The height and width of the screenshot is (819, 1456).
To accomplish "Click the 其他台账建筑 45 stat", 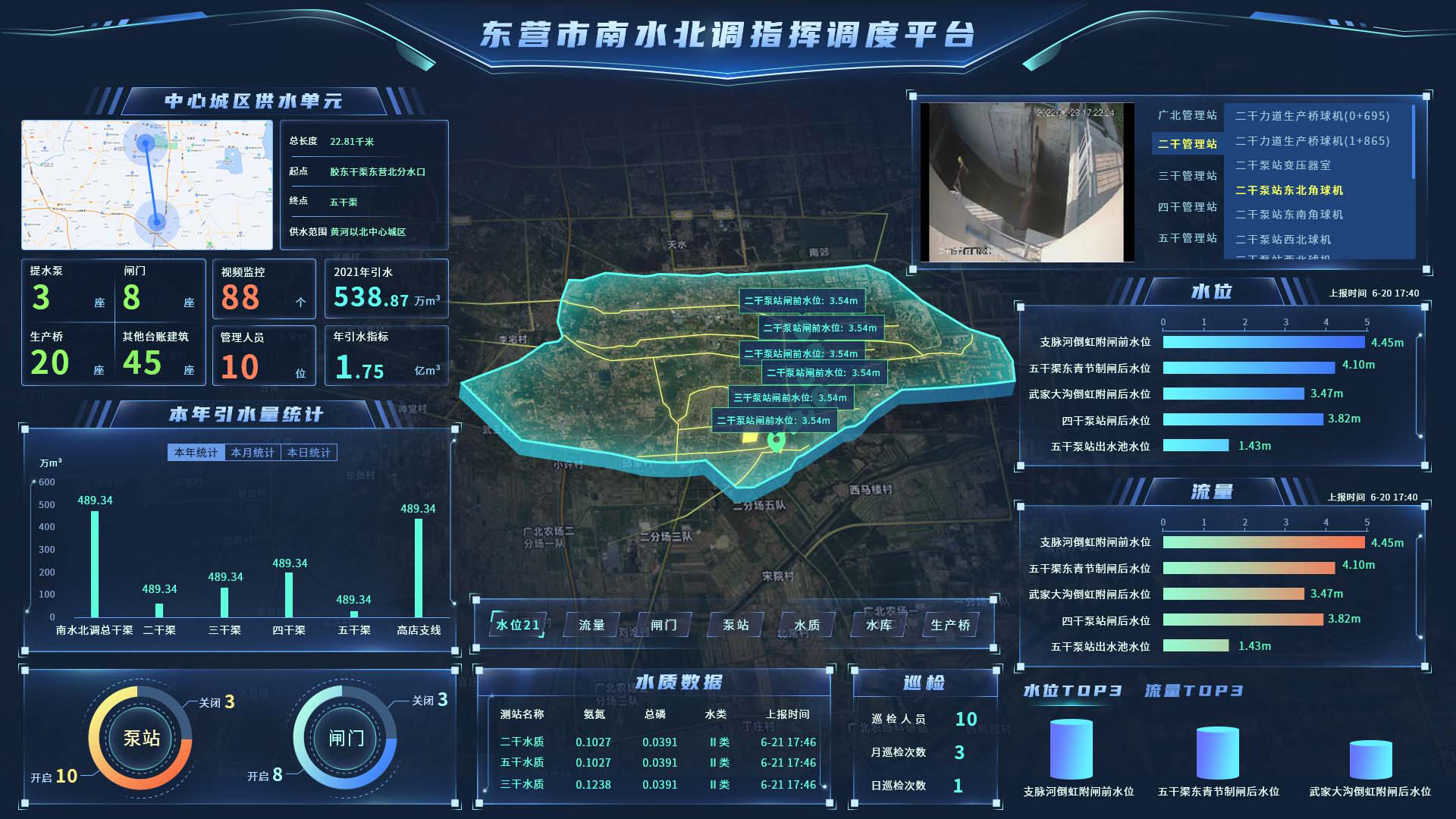I will click(159, 355).
